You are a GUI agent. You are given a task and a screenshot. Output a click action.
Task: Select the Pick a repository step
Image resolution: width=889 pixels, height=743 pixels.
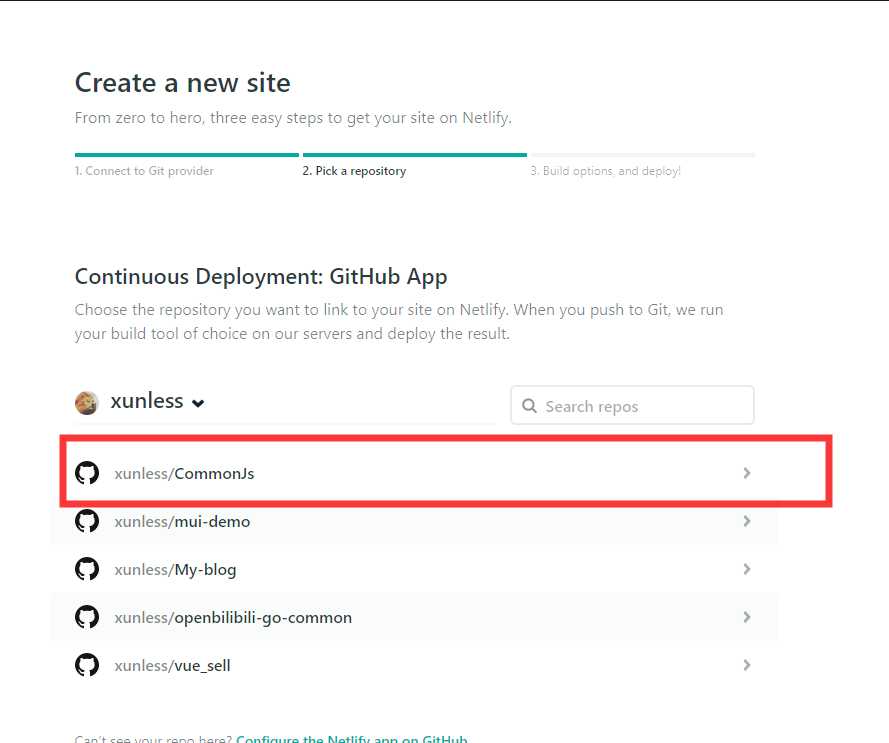coord(354,171)
